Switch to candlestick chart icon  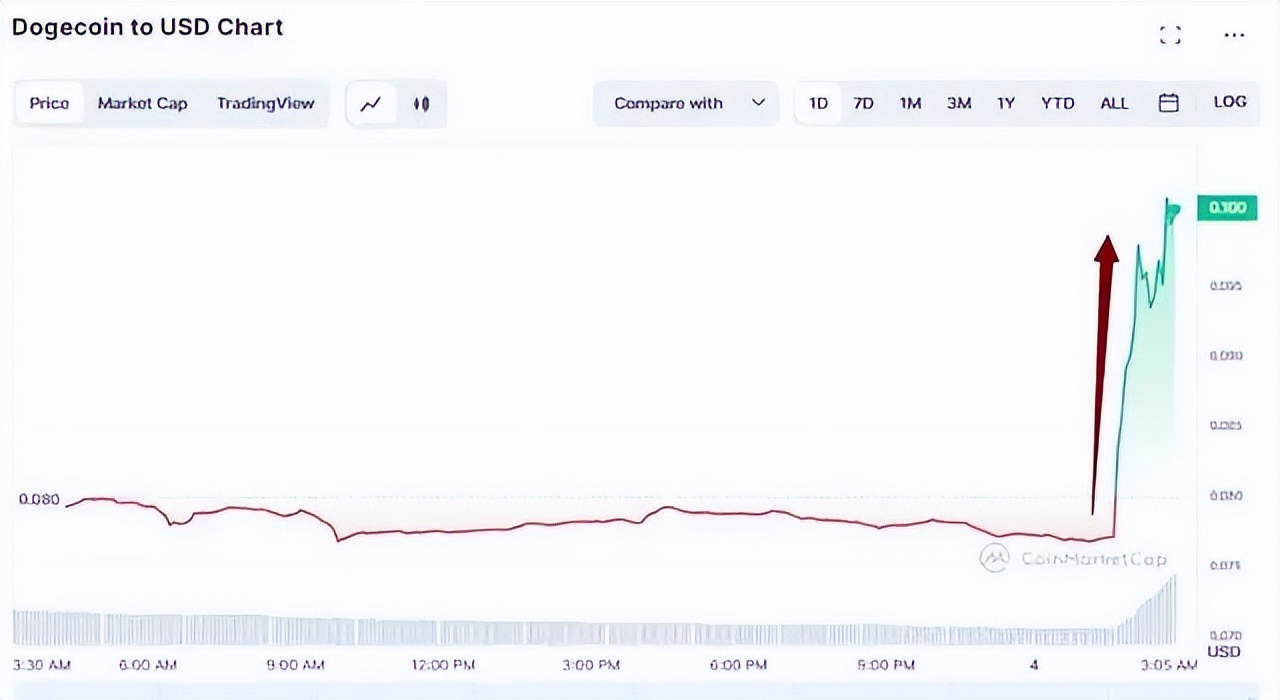pyautogui.click(x=421, y=103)
